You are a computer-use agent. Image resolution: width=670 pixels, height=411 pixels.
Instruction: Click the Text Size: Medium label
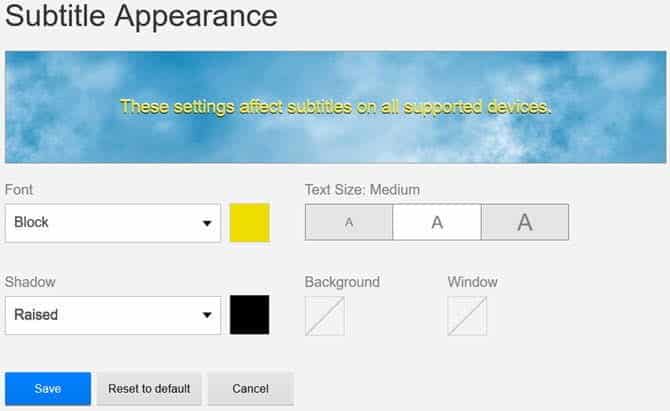(x=362, y=189)
